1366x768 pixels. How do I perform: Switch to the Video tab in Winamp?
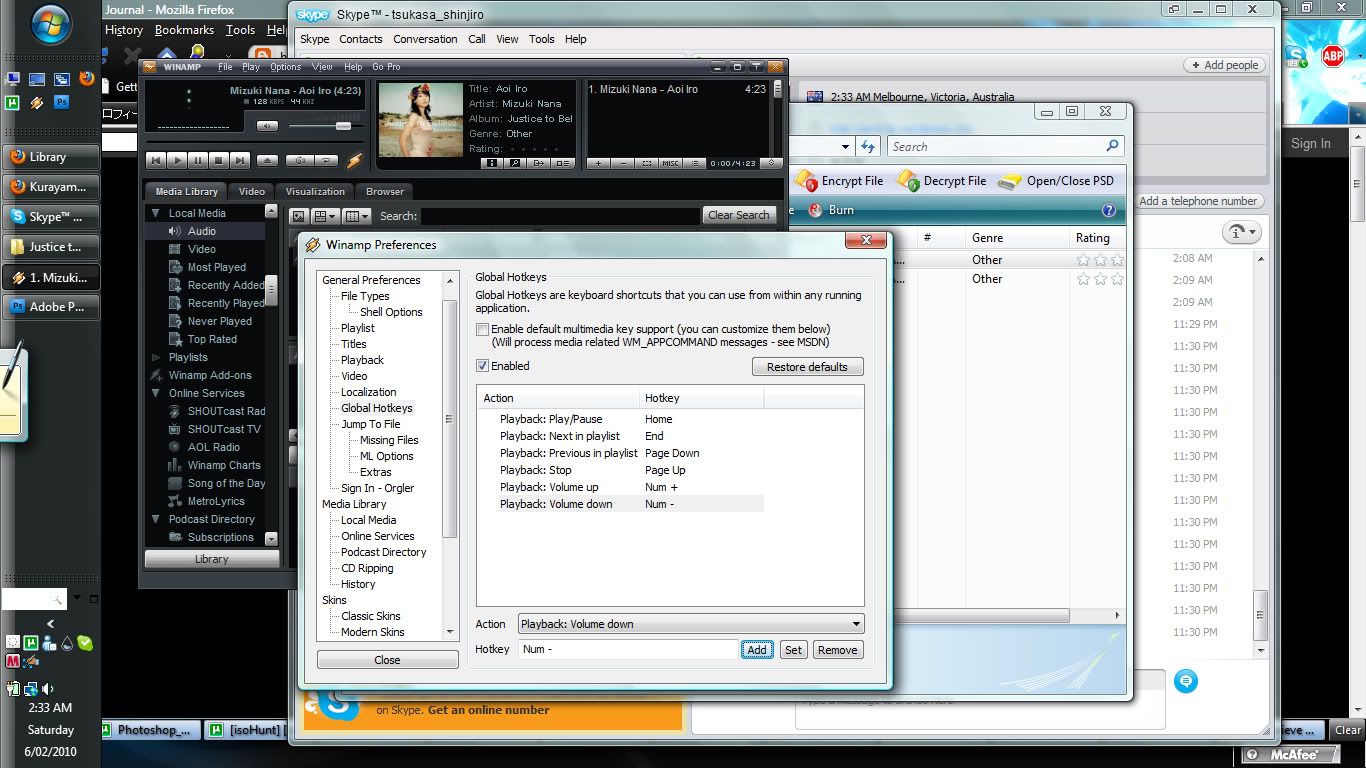252,191
